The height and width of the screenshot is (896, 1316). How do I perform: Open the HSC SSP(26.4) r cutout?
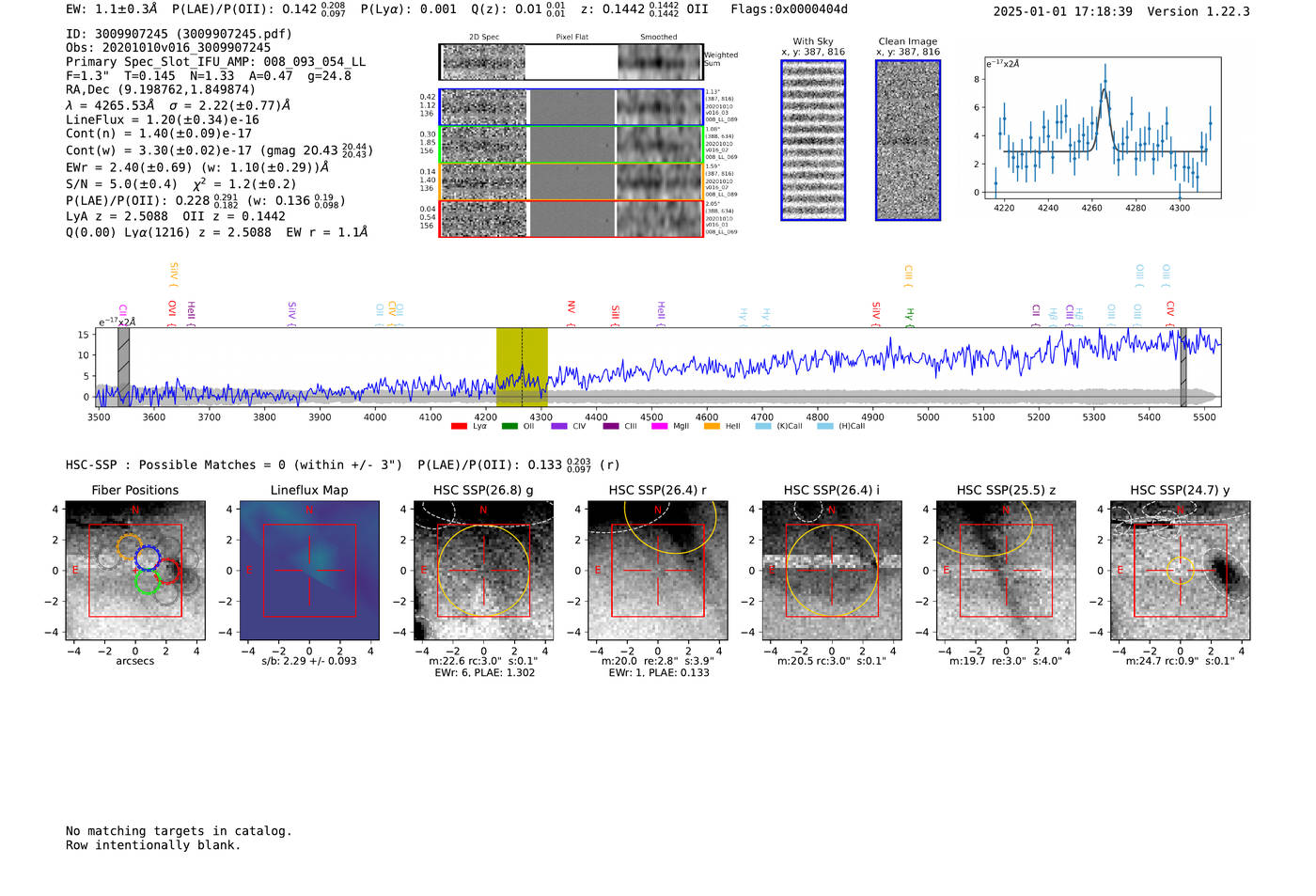pos(657,571)
